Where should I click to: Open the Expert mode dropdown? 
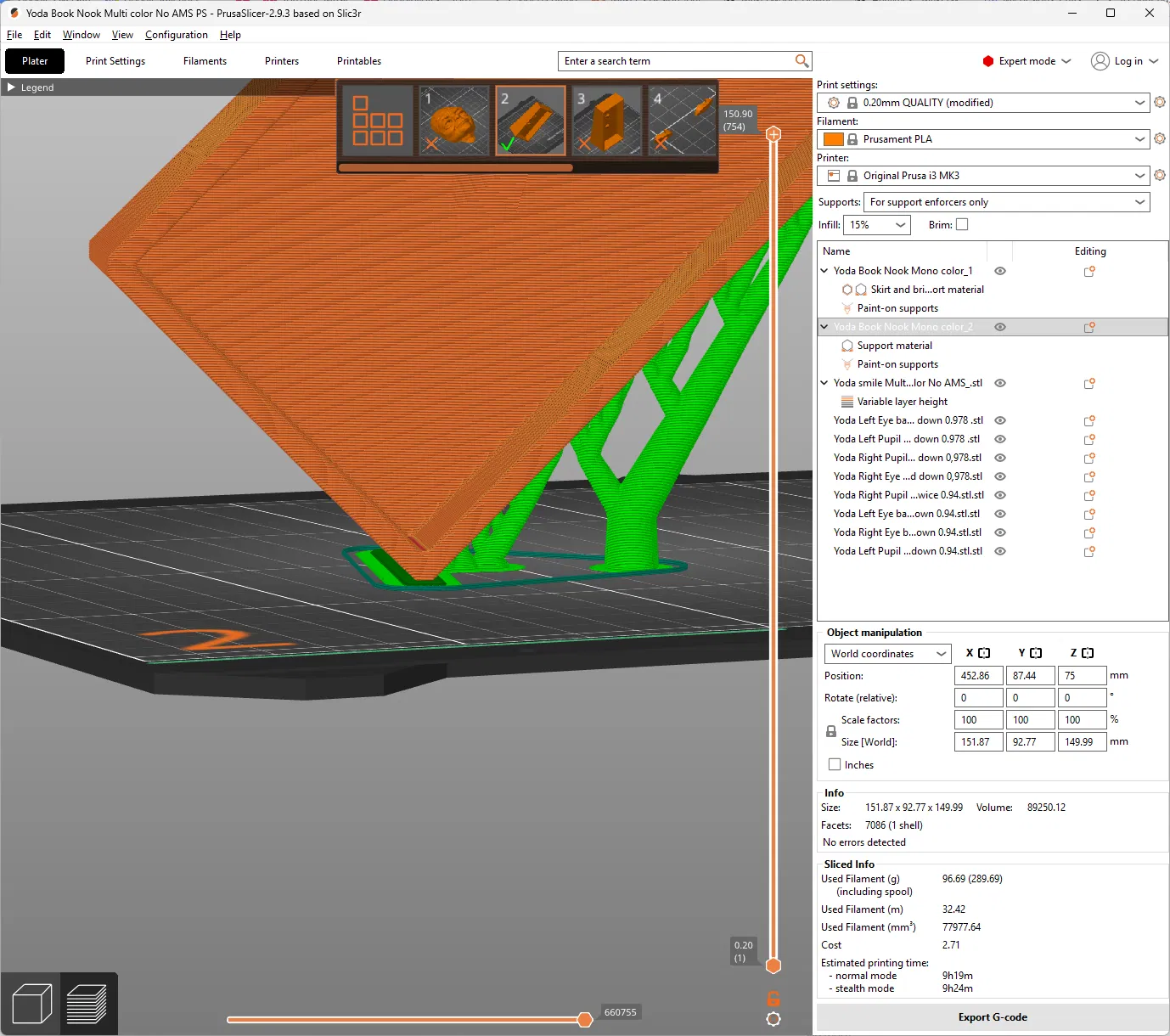pos(1027,61)
